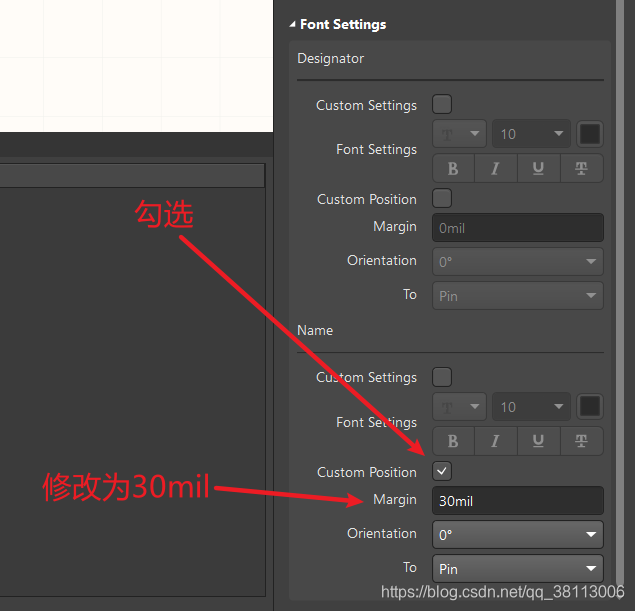Enable Name Custom Settings checkbox

click(442, 377)
